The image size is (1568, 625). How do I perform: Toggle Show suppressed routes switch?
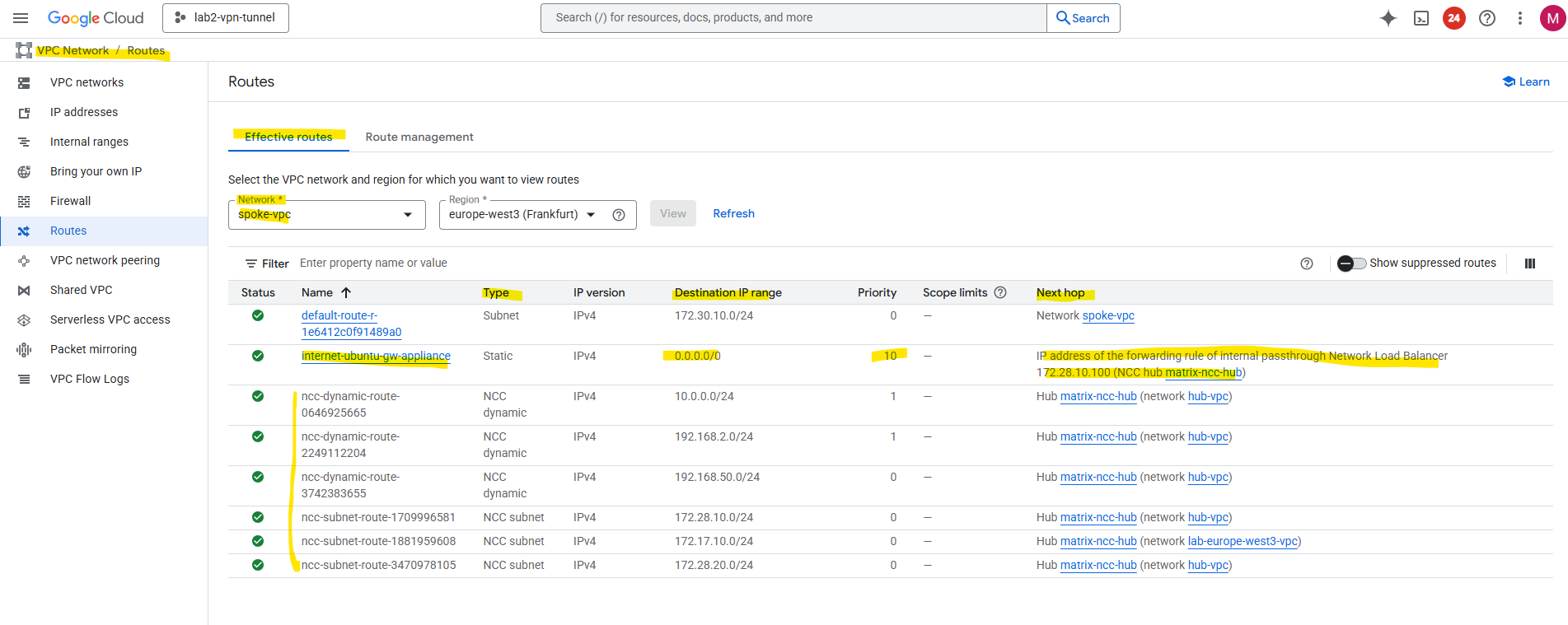coord(1351,264)
